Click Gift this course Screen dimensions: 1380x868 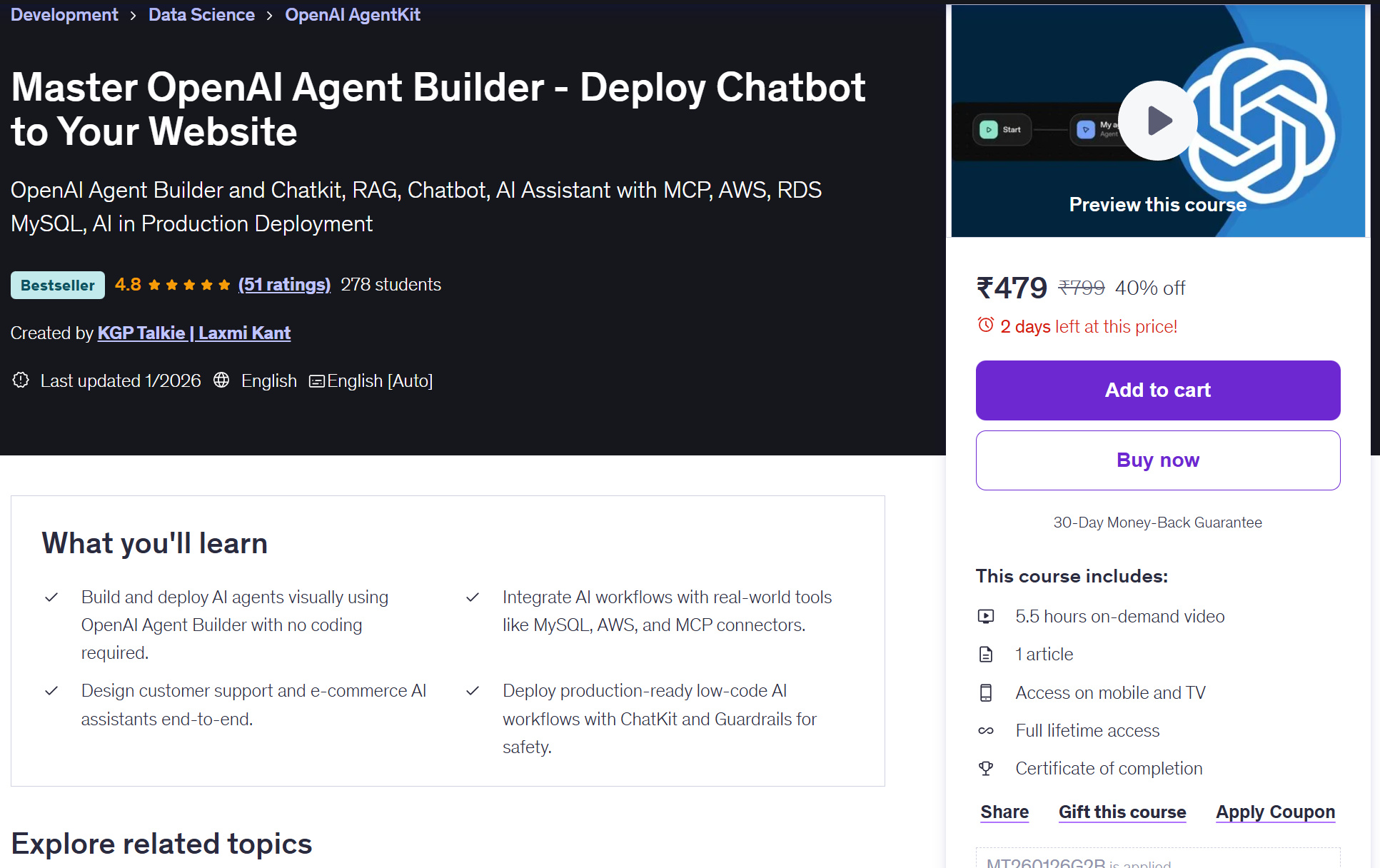pos(1122,812)
